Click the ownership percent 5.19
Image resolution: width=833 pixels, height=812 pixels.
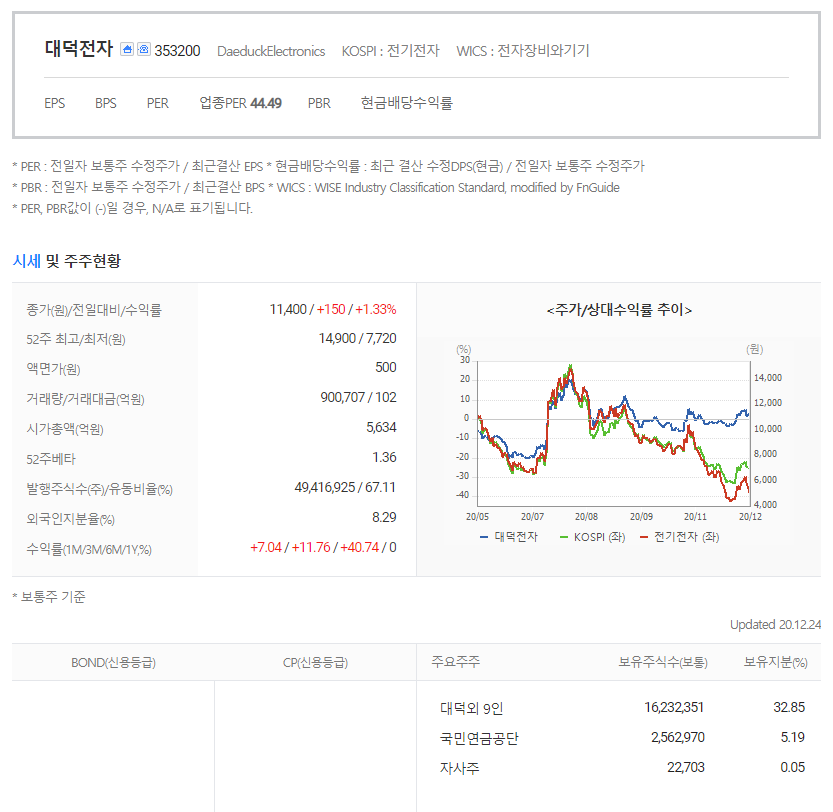pyautogui.click(x=792, y=738)
